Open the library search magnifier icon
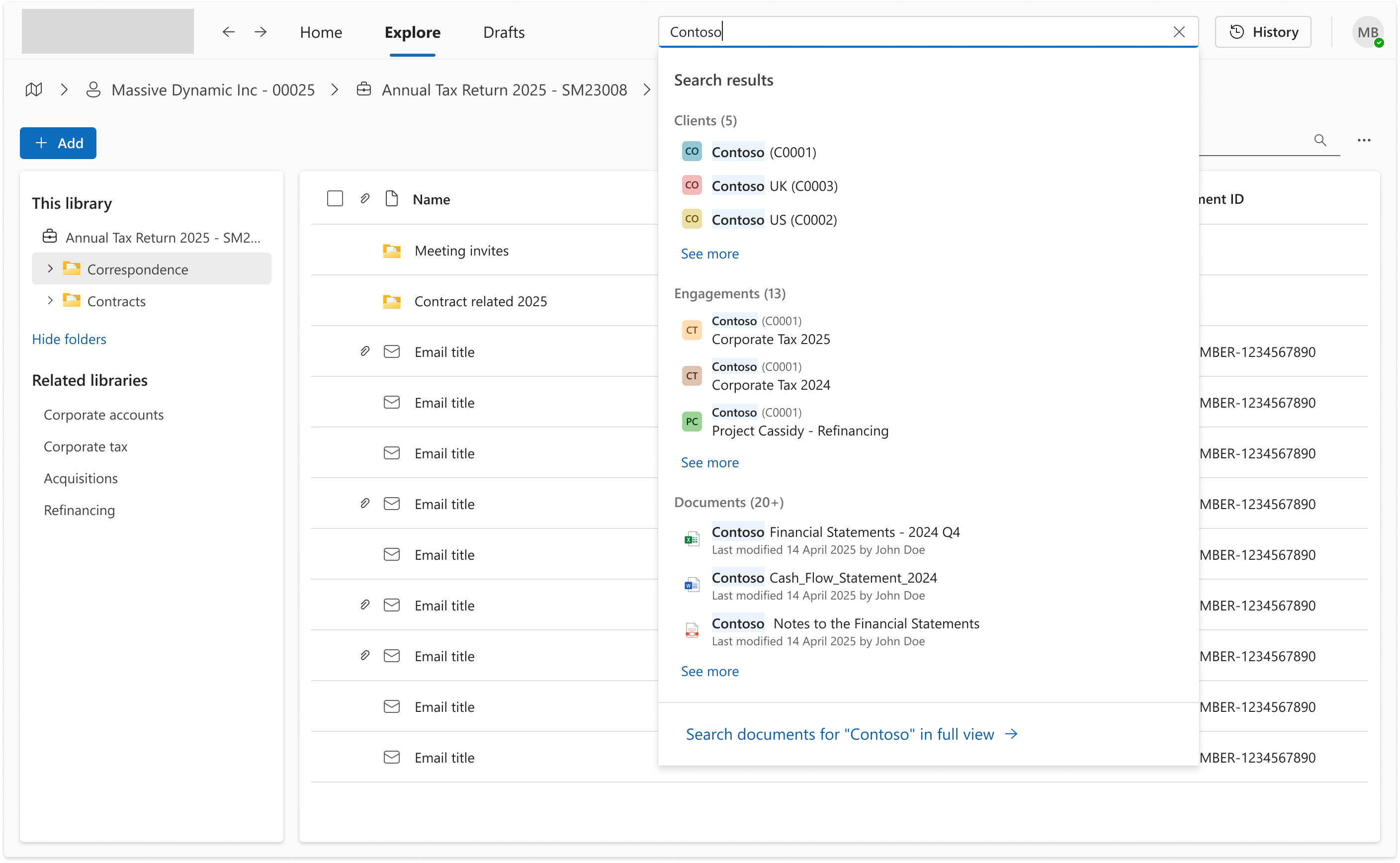 1319,140
